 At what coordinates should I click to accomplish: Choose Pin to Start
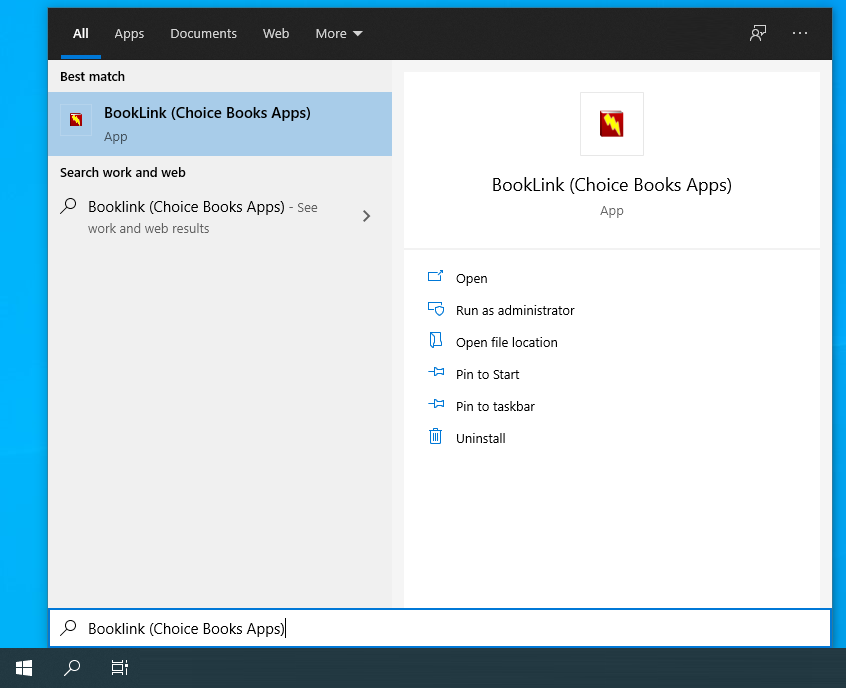[x=487, y=374]
